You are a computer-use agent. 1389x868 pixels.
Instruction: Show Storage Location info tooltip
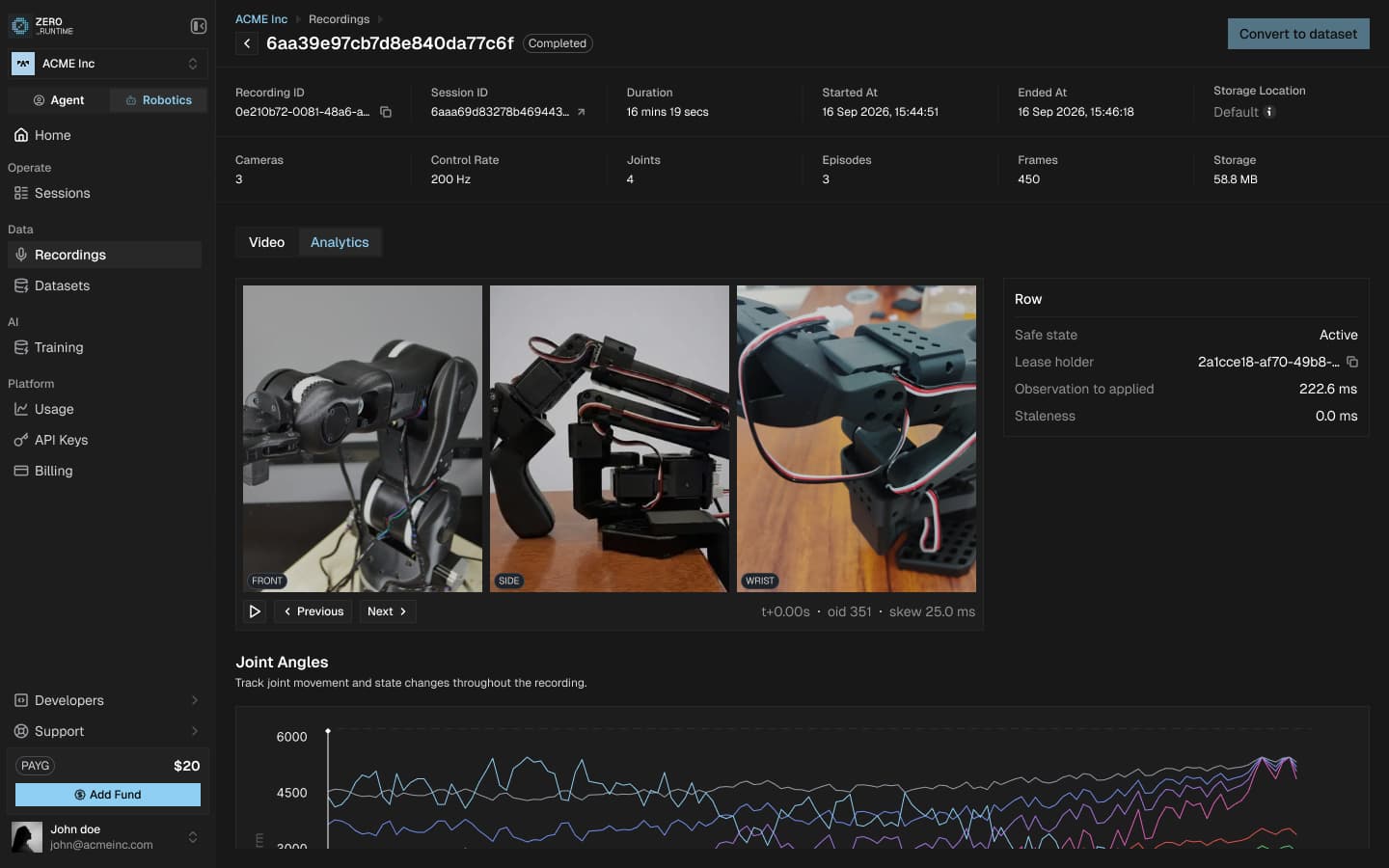[1269, 112]
